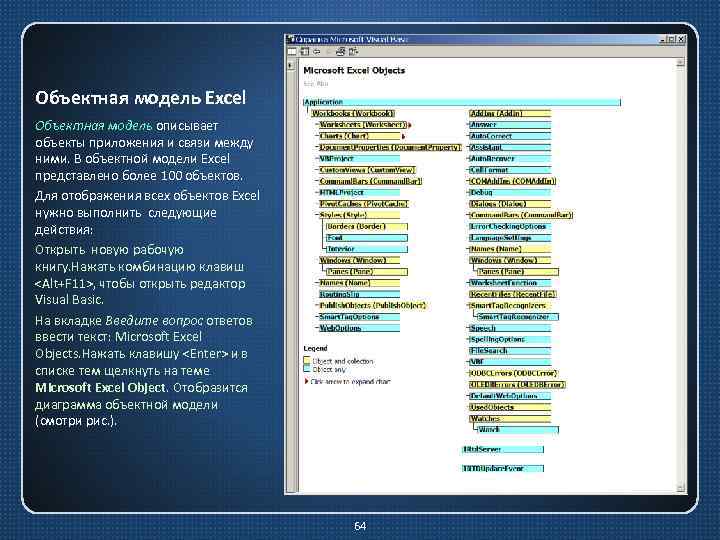Screen dimensions: 720x540
Task: Open Panes (Pane) under Workbooks column
Action: point(366,272)
